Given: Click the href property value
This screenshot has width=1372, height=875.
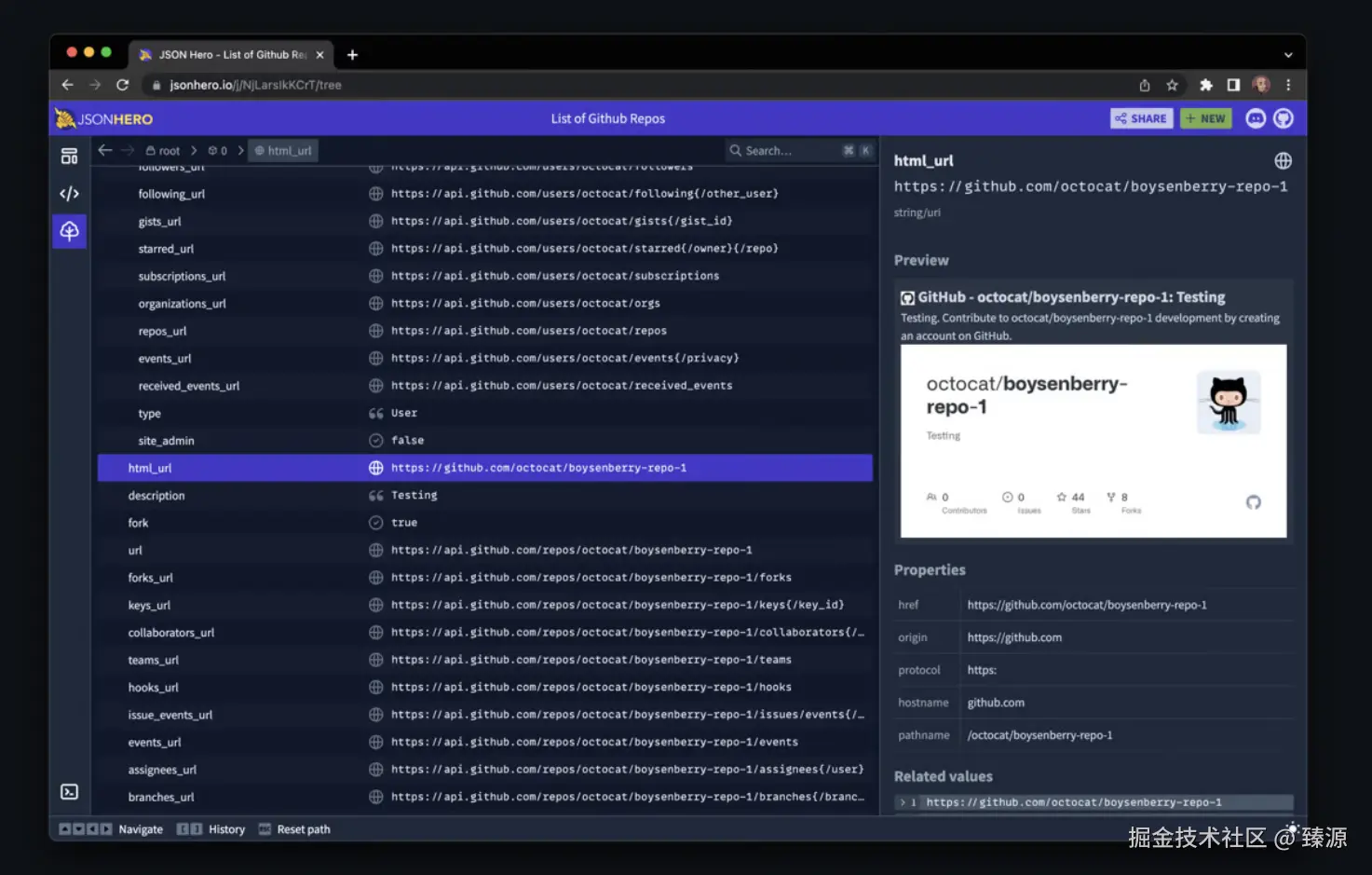Looking at the screenshot, I should (1087, 605).
